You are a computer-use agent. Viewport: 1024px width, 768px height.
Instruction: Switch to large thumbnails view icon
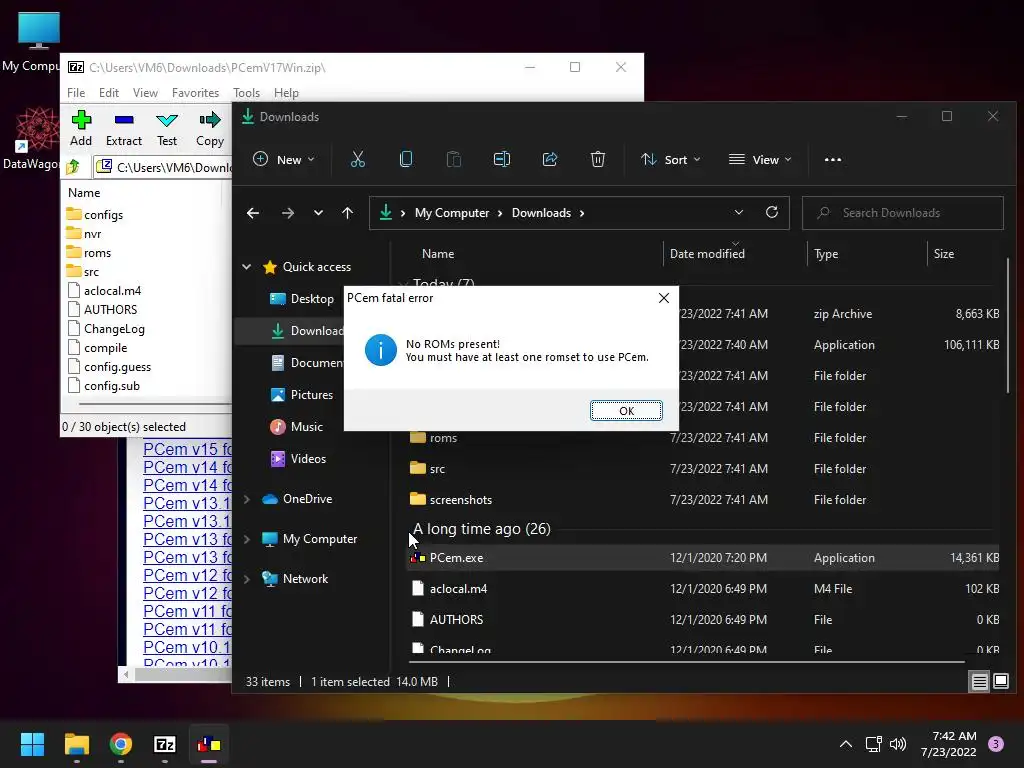coord(1000,682)
